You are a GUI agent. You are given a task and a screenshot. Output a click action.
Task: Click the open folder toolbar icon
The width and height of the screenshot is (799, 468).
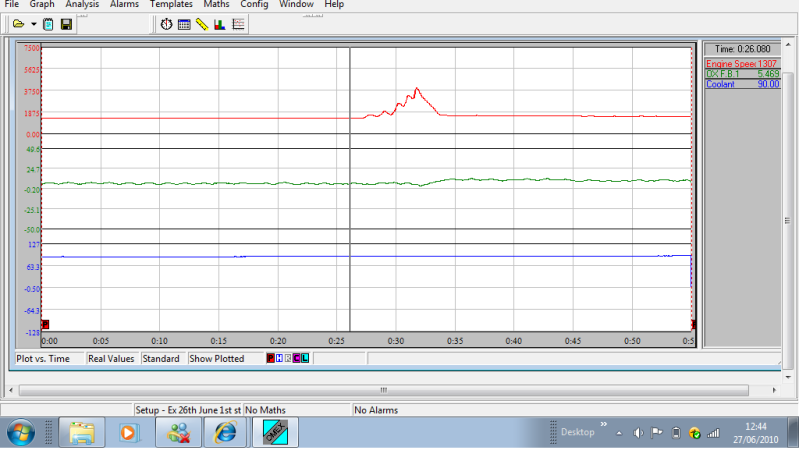point(18,24)
